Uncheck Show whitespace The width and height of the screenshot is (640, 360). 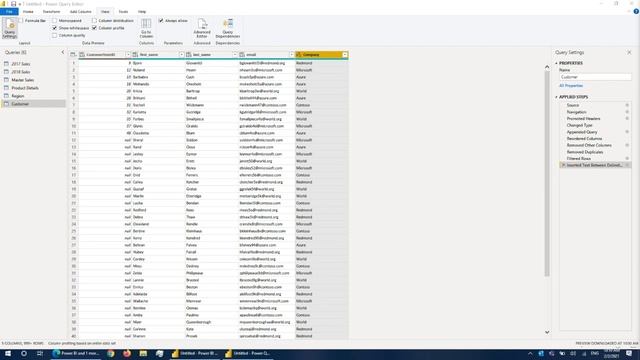[x=55, y=28]
